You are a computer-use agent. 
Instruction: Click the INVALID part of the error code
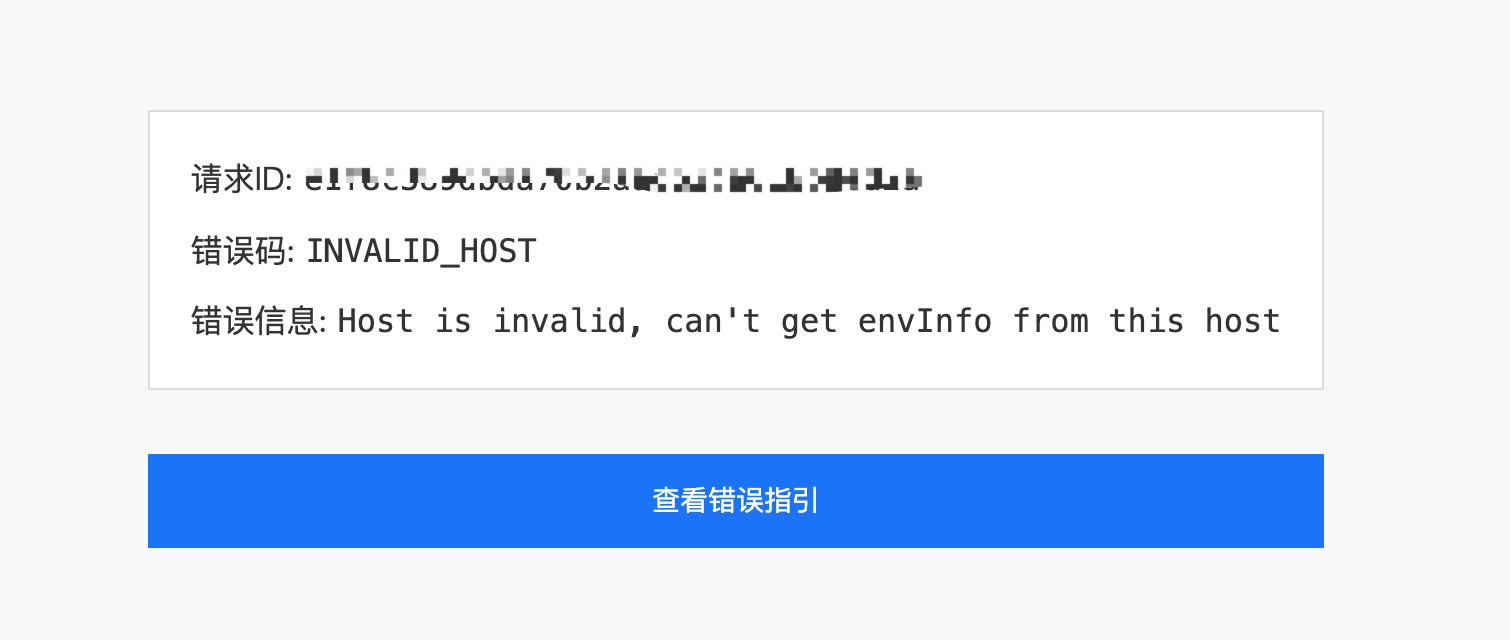coord(374,251)
